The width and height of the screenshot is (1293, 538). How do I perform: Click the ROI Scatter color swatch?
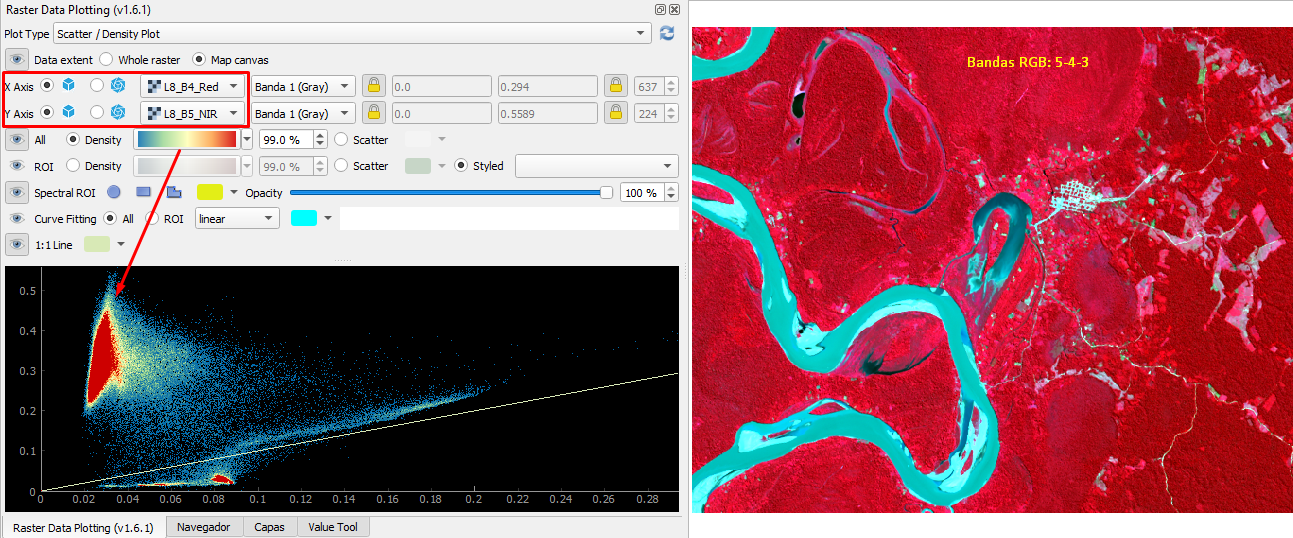[x=417, y=166]
